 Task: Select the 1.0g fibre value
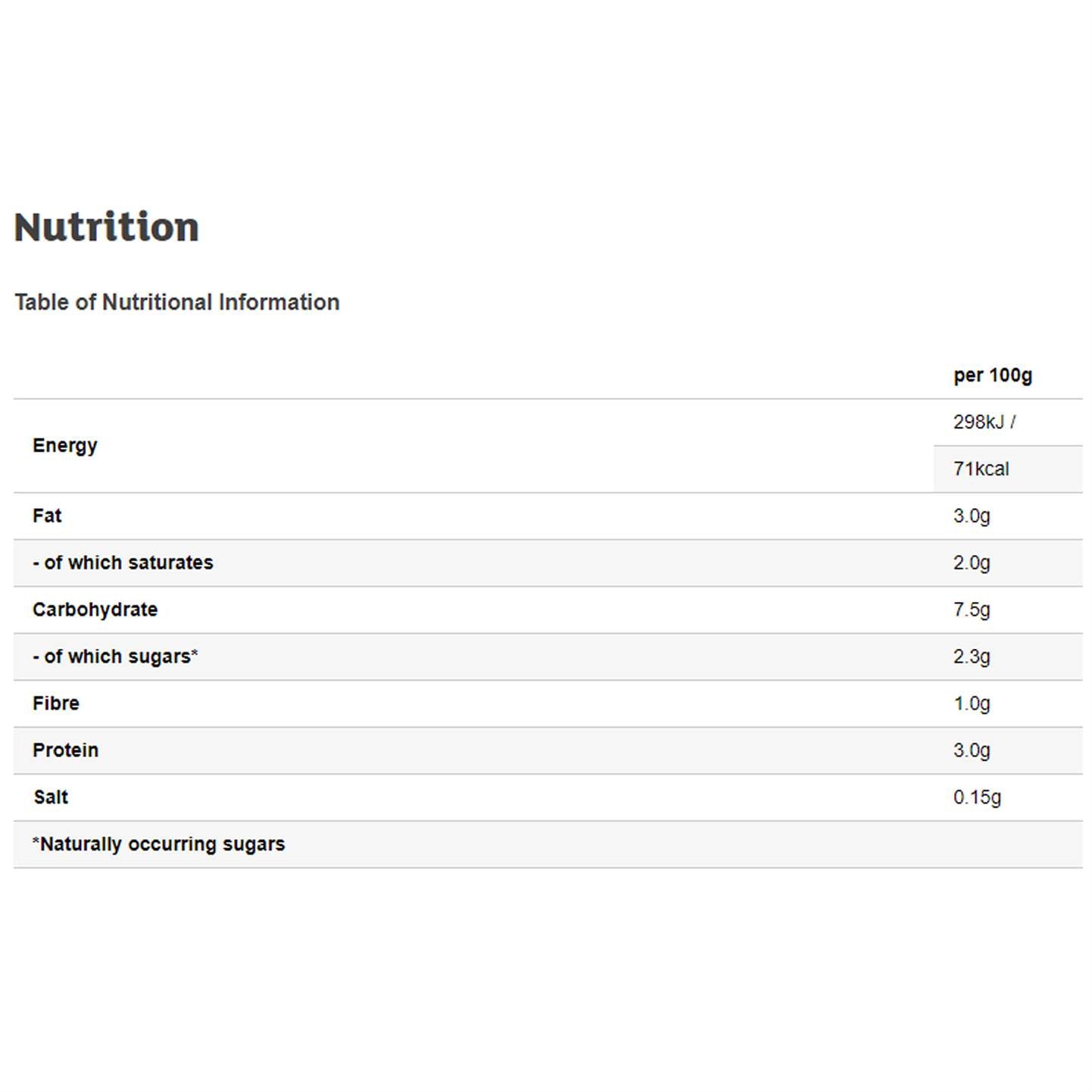pos(972,704)
